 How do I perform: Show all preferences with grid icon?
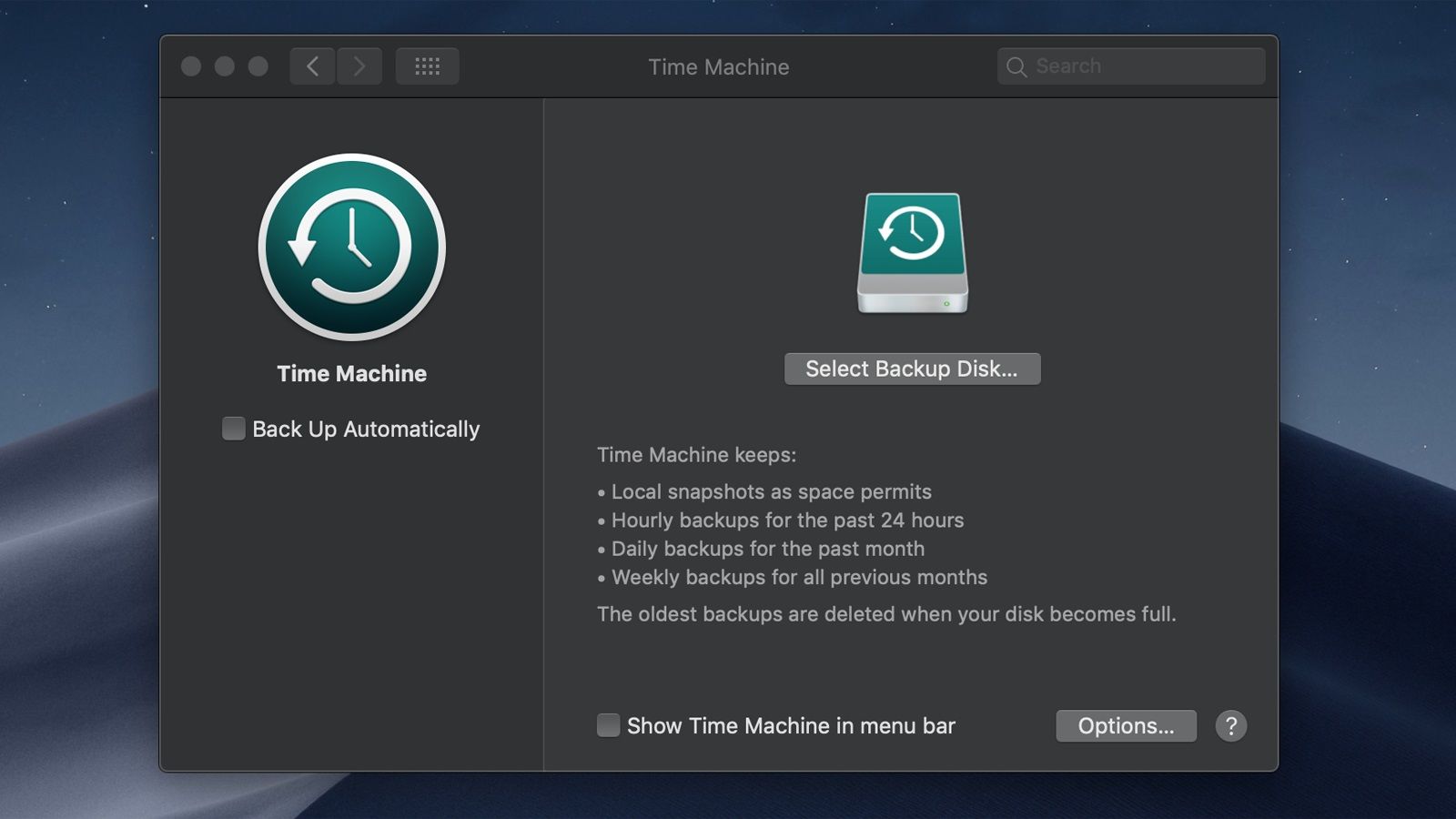point(427,66)
